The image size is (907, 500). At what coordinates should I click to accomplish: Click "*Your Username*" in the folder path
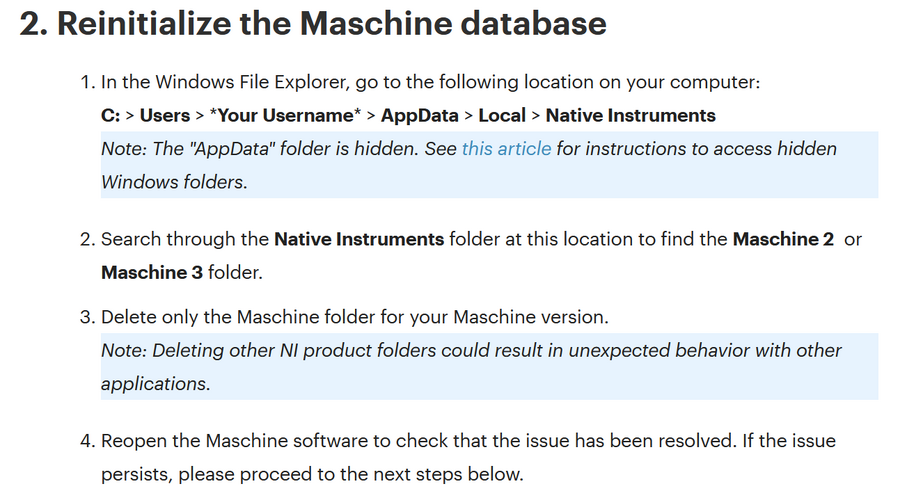click(285, 115)
